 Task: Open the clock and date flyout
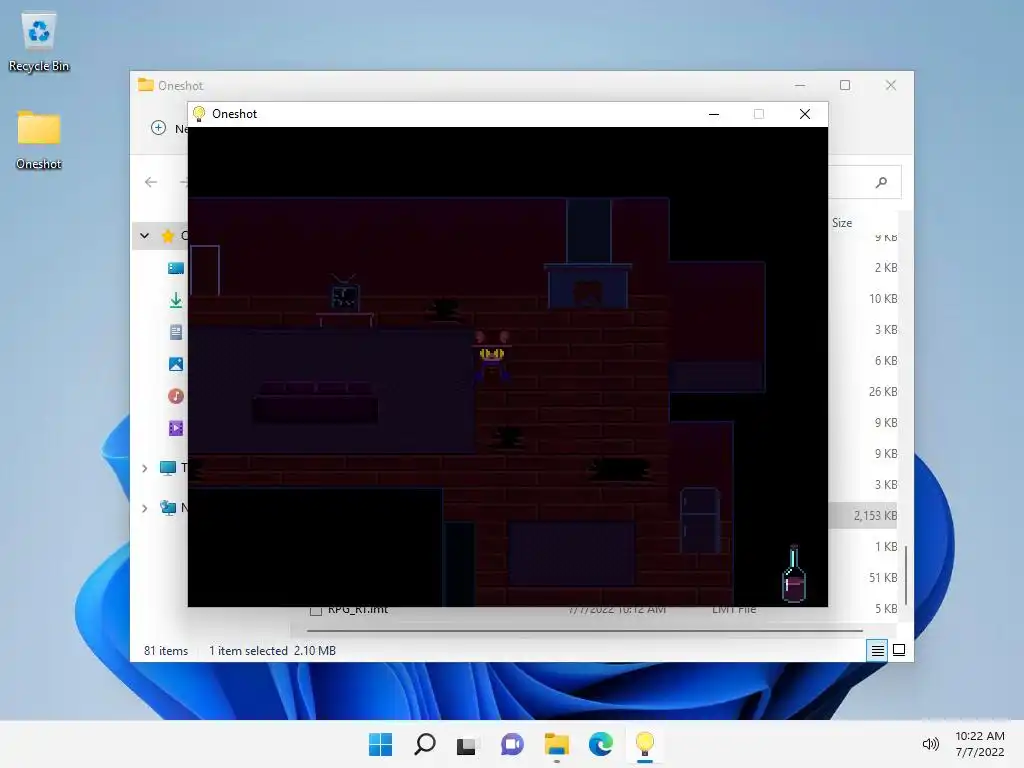point(980,744)
